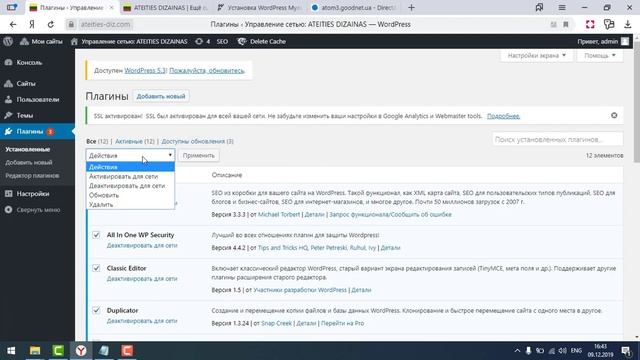
Task: Select Установленные submenu item
Action: 28,149
